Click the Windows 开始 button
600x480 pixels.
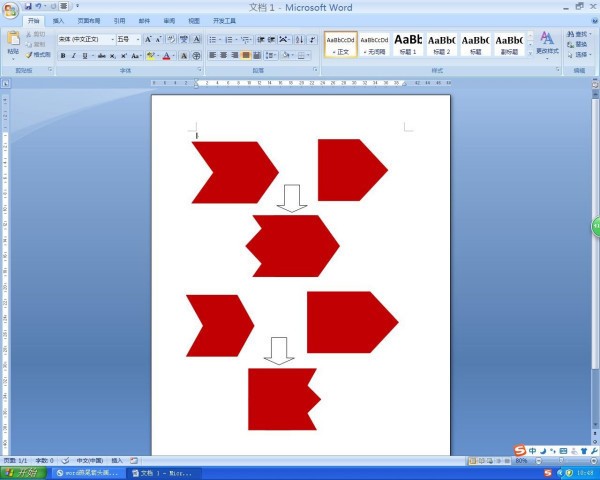click(x=24, y=472)
